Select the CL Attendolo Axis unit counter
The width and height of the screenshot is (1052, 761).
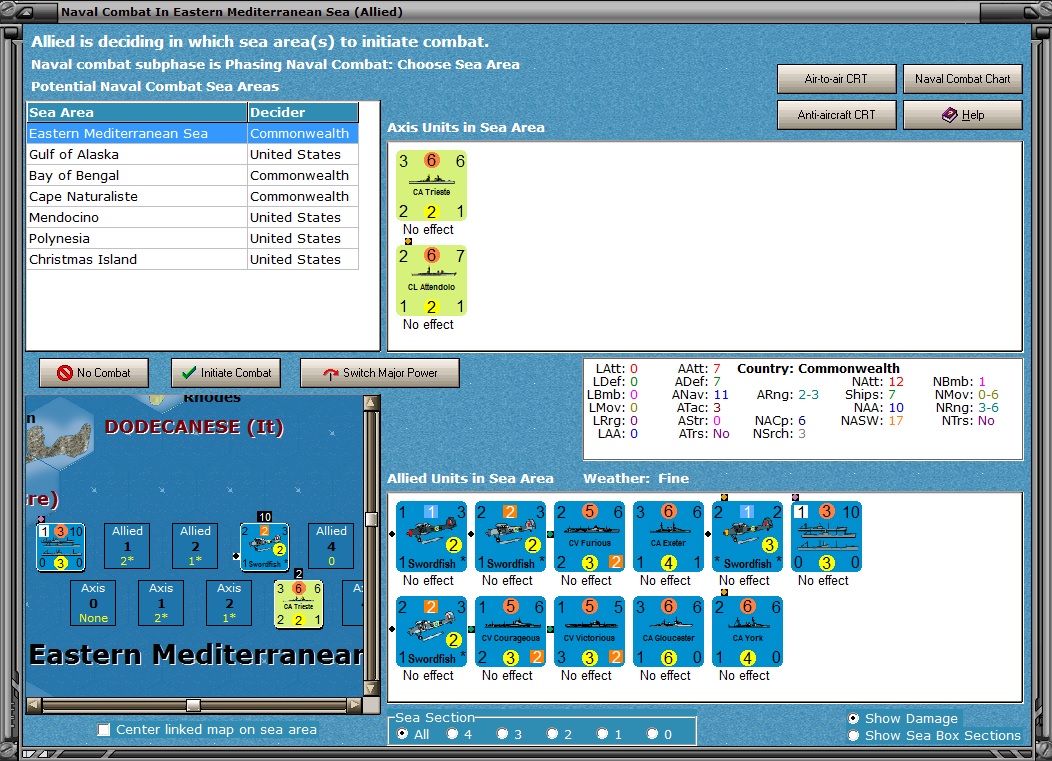click(x=431, y=281)
